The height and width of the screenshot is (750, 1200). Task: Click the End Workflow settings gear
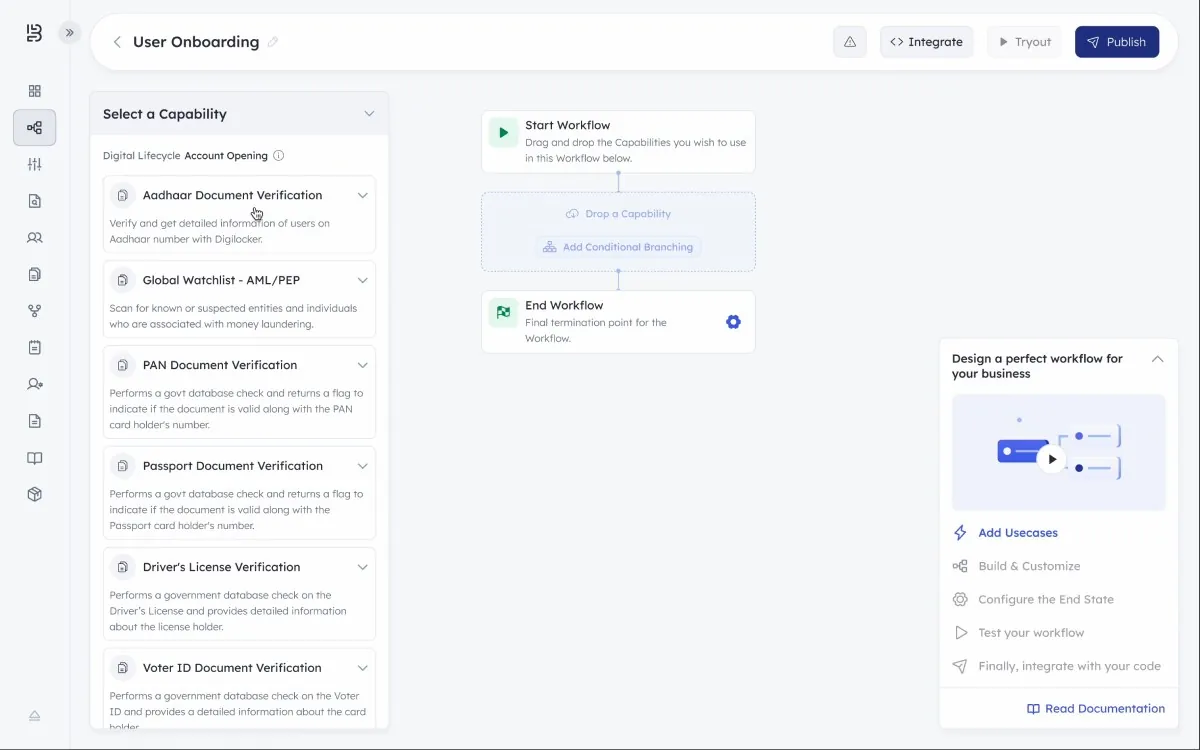point(733,322)
